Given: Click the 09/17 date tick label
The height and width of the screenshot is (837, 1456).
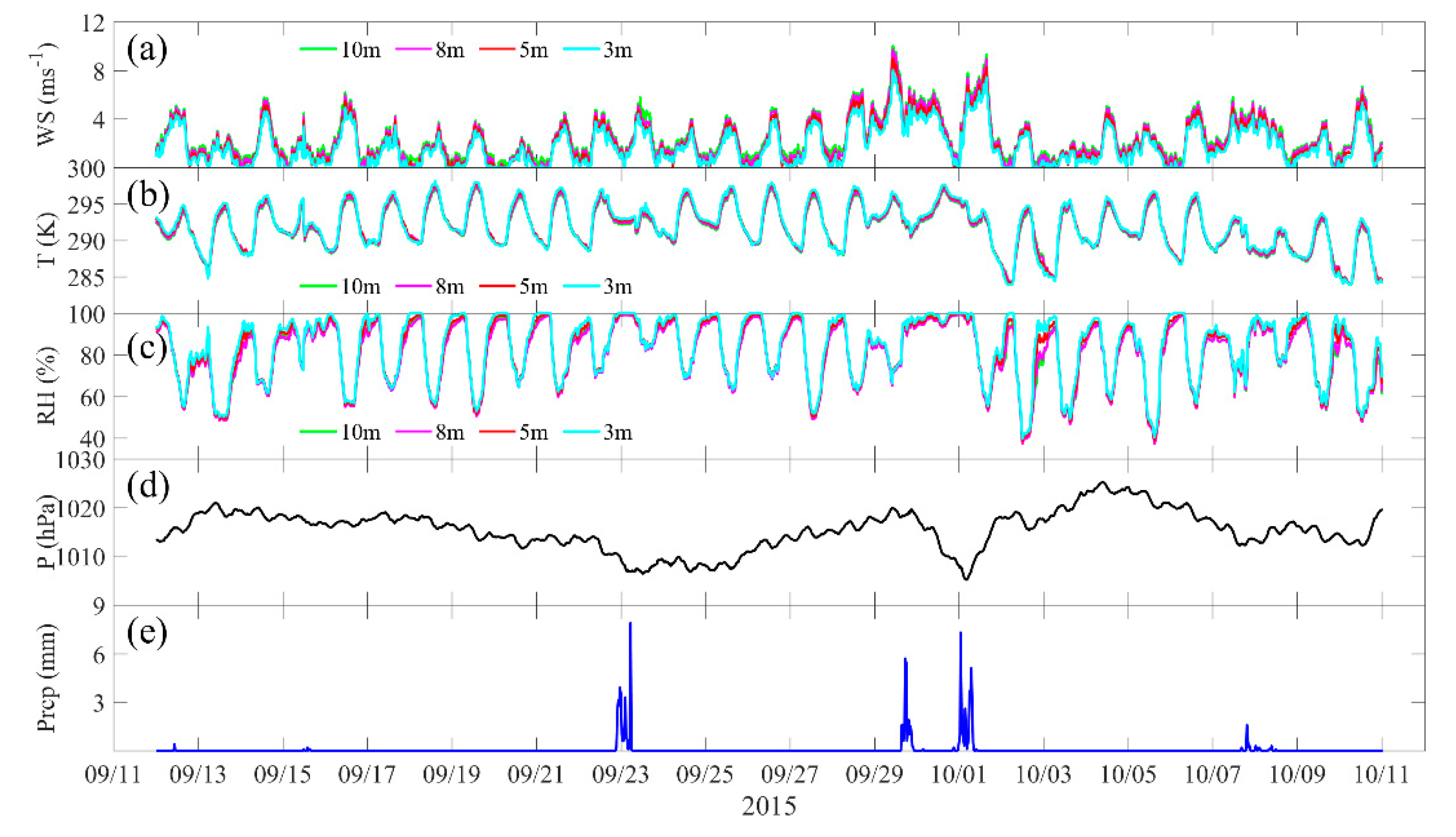Looking at the screenshot, I should coord(367,775).
